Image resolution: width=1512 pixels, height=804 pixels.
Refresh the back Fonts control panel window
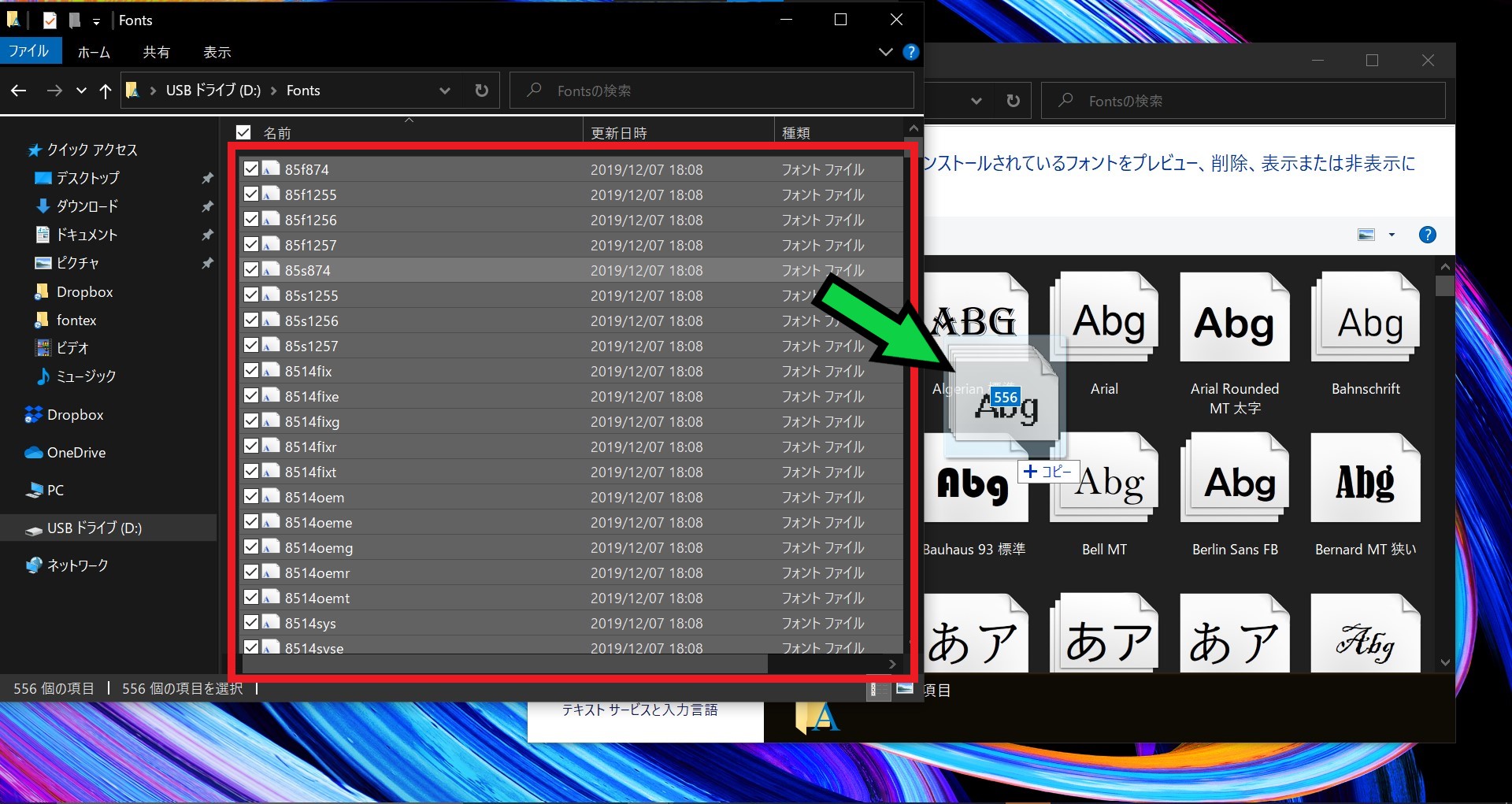coord(1014,101)
